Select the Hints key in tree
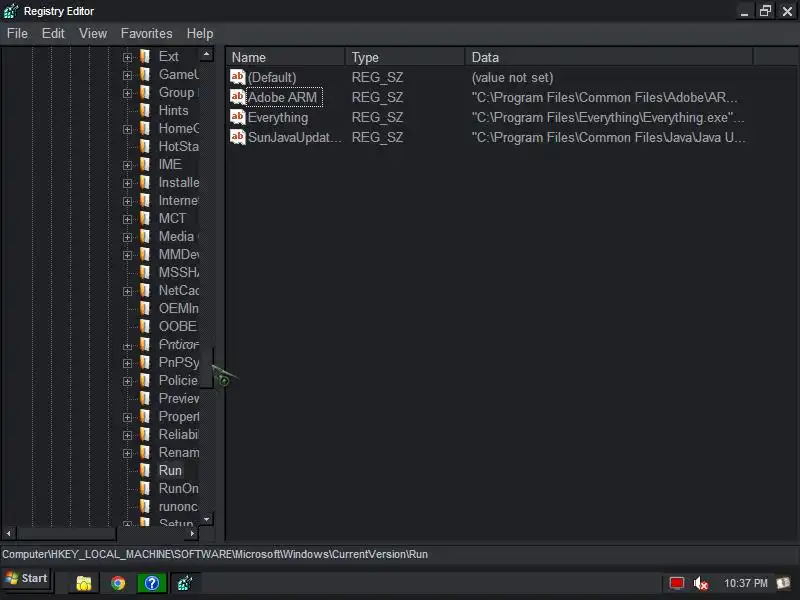The width and height of the screenshot is (800, 600). point(173,111)
